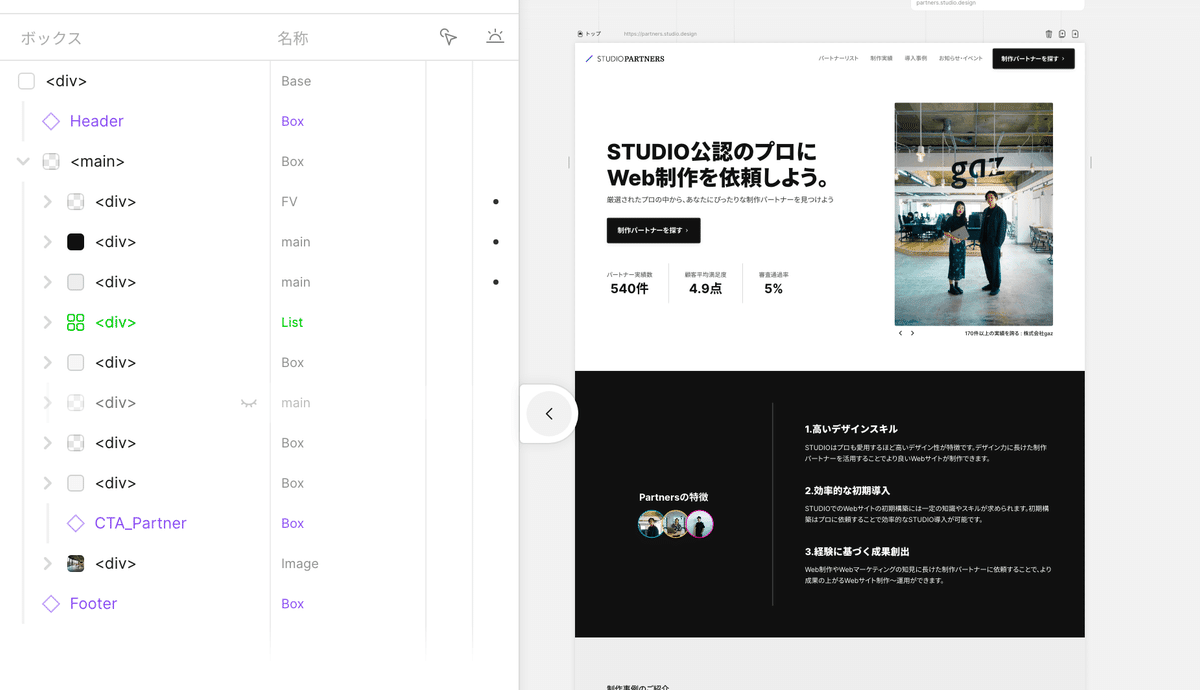Click the animation dot in FV row

(495, 202)
